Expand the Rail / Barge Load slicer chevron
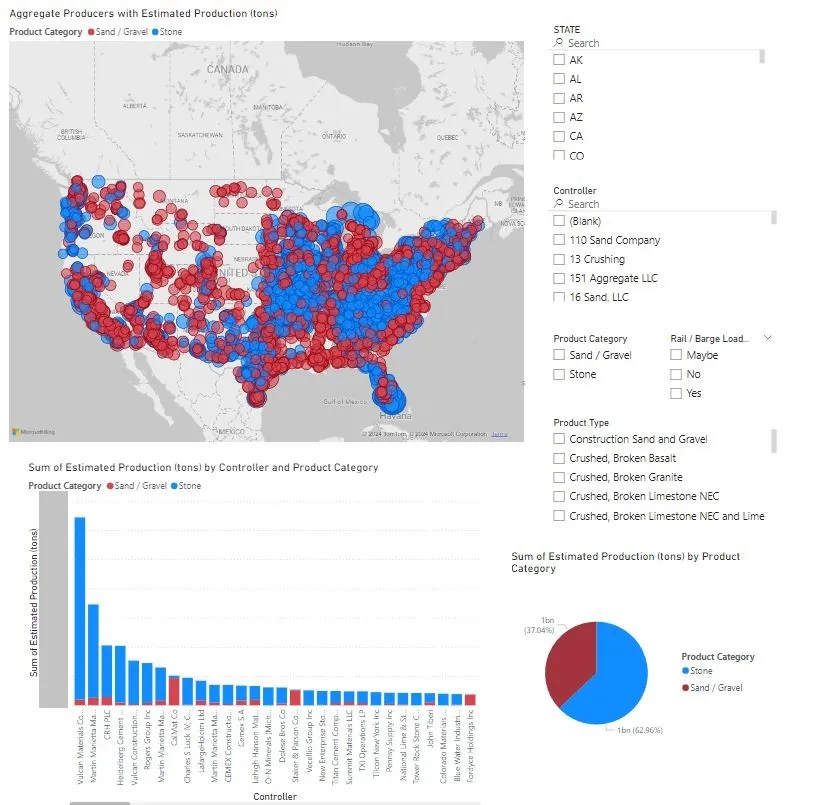This screenshot has height=805, width=834. point(768,338)
